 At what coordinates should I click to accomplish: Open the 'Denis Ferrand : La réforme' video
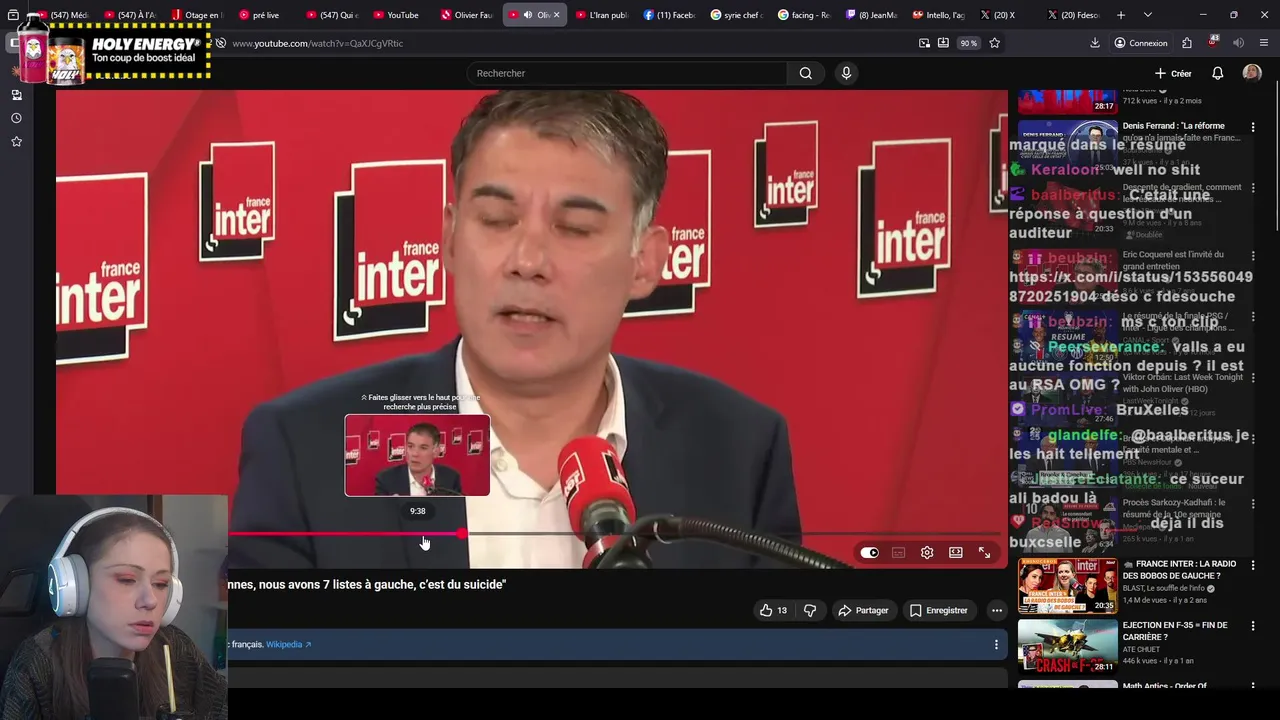(1181, 132)
